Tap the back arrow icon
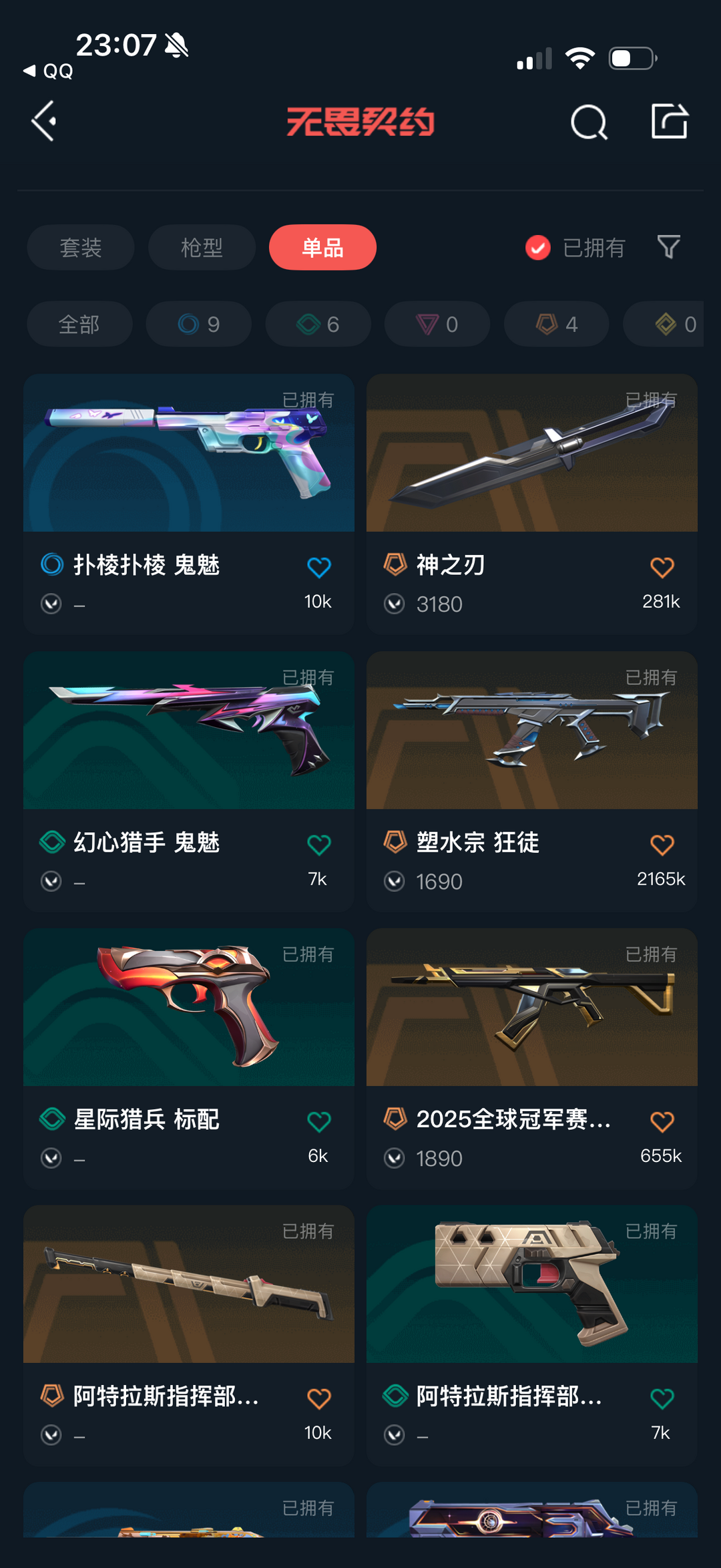The height and width of the screenshot is (1568, 721). click(44, 122)
